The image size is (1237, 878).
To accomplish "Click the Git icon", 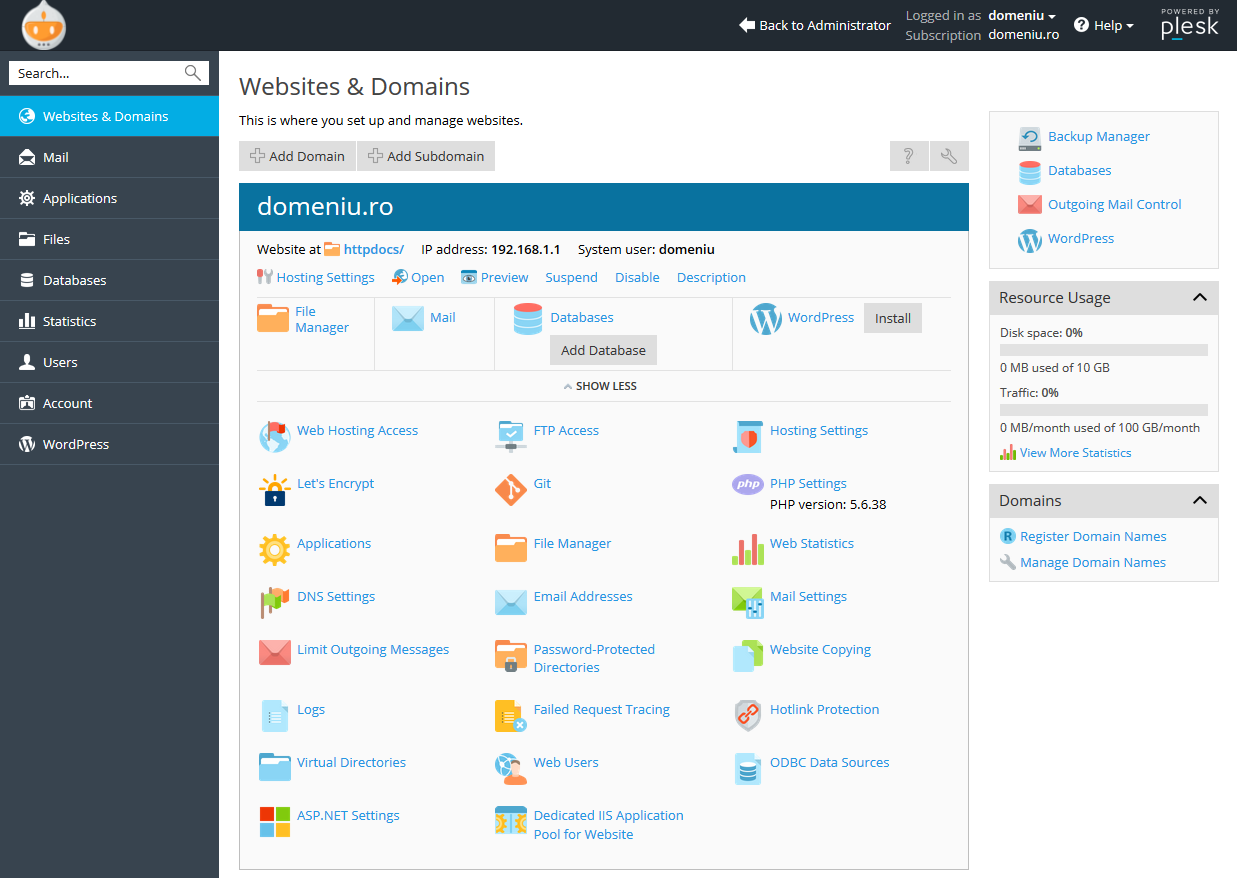I will pos(511,489).
